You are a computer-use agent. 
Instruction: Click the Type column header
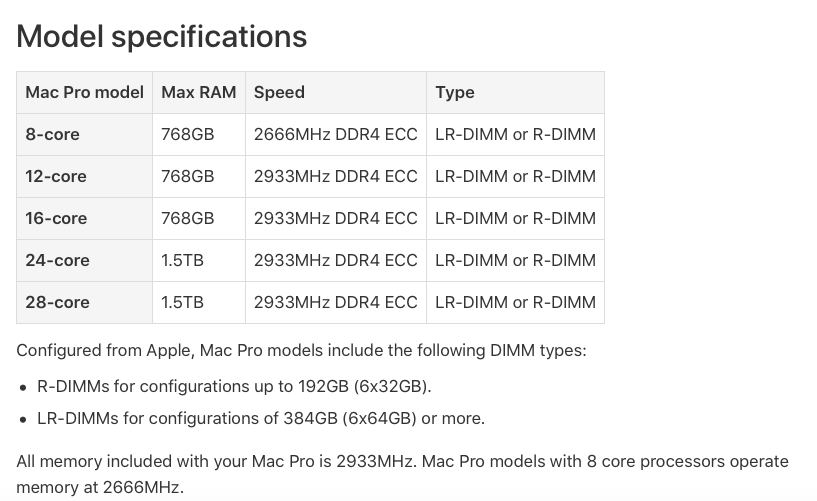coord(515,93)
